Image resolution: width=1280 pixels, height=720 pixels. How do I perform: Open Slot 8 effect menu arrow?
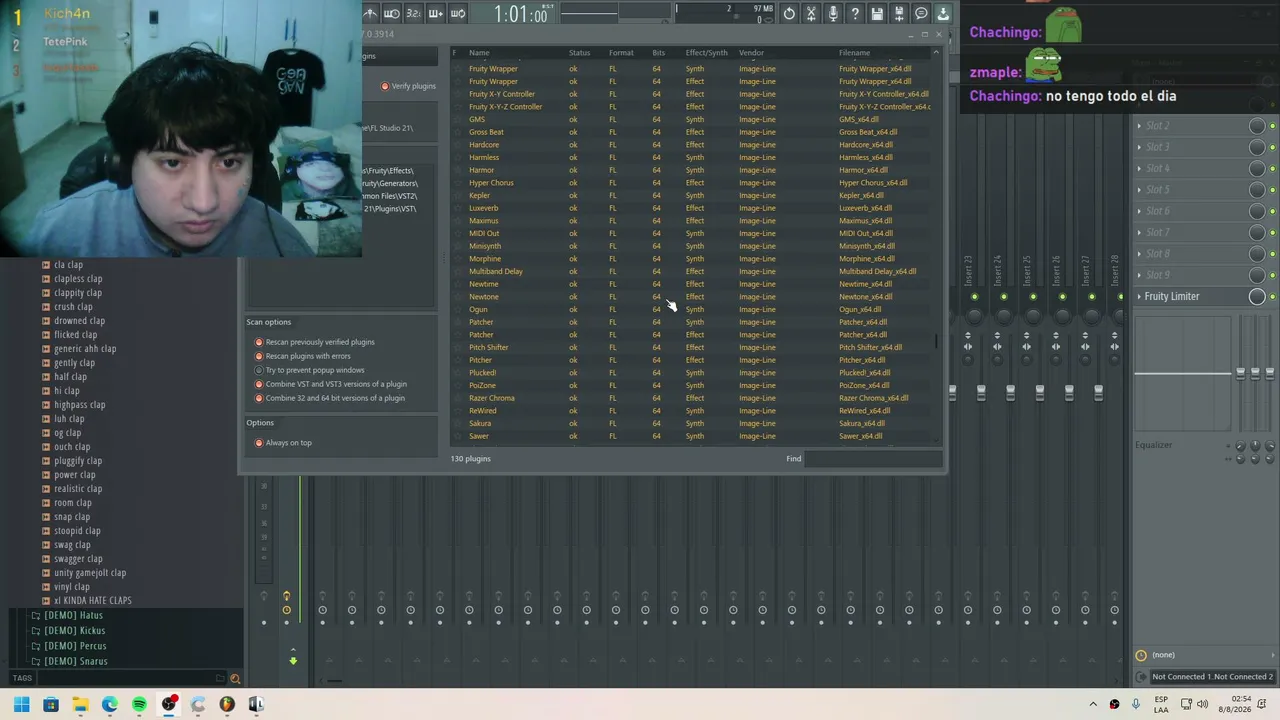coord(1139,254)
